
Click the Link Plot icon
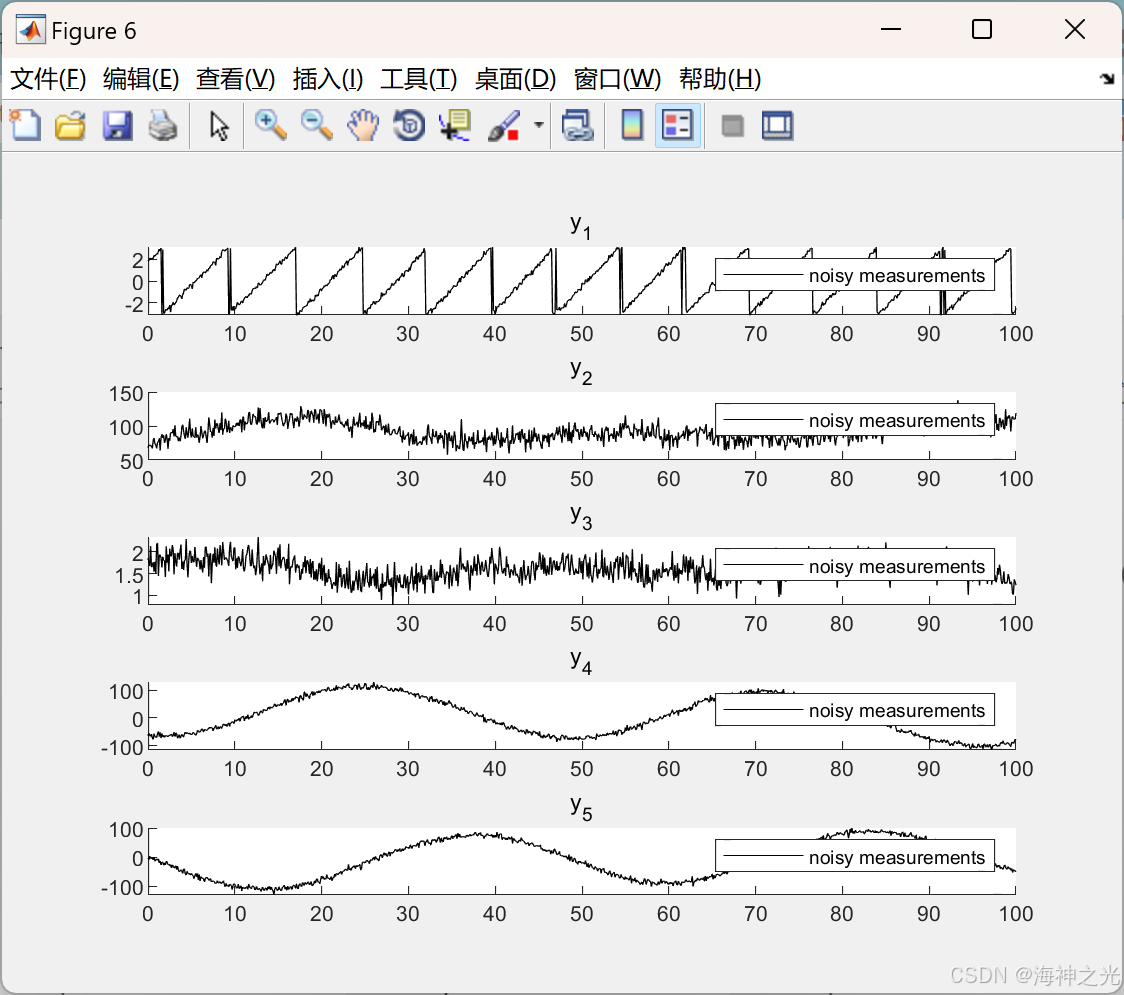(x=578, y=125)
